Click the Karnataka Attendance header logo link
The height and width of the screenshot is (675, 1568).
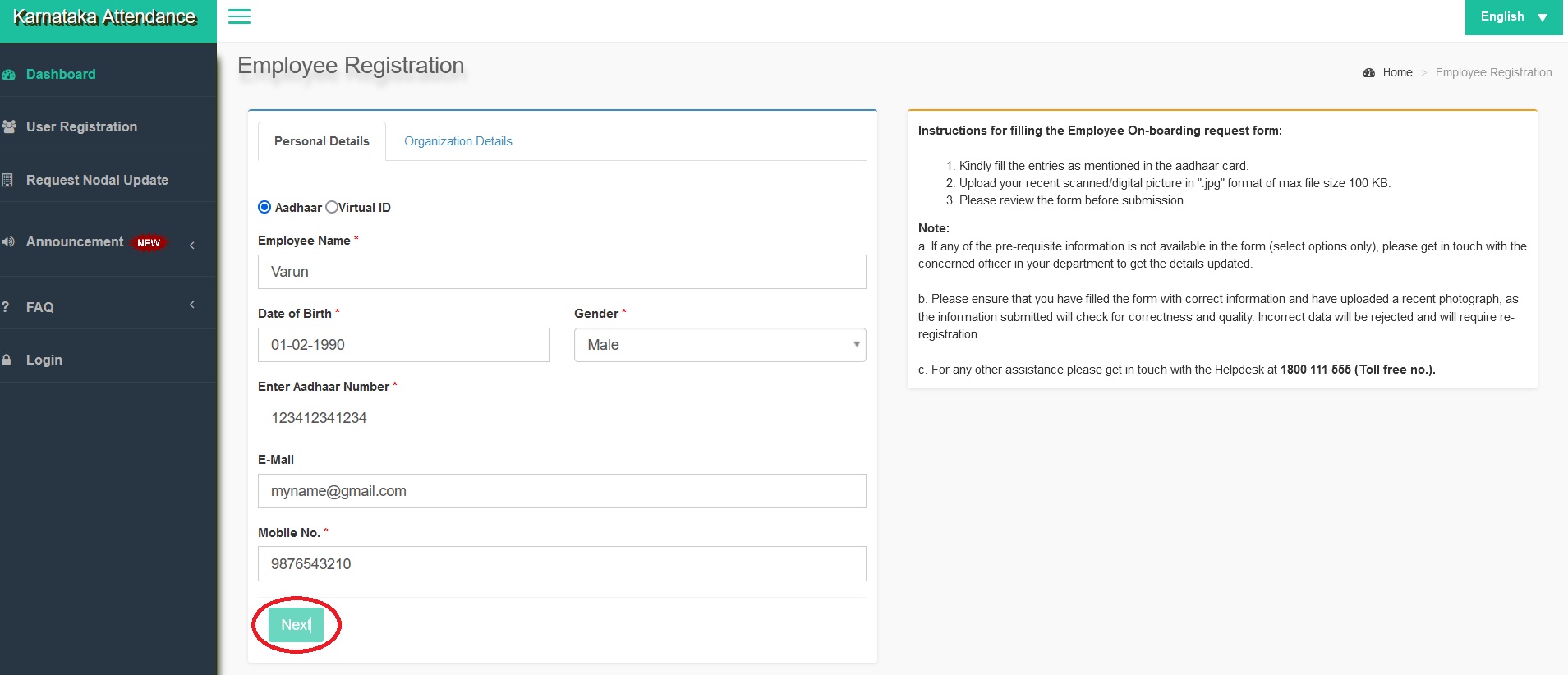pos(105,17)
